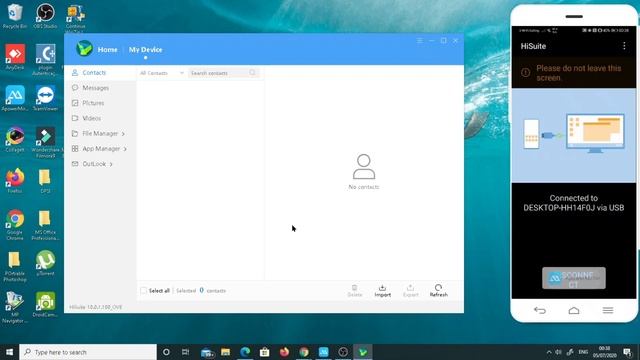
Task: Tick the Select all checkbox
Action: 143,291
